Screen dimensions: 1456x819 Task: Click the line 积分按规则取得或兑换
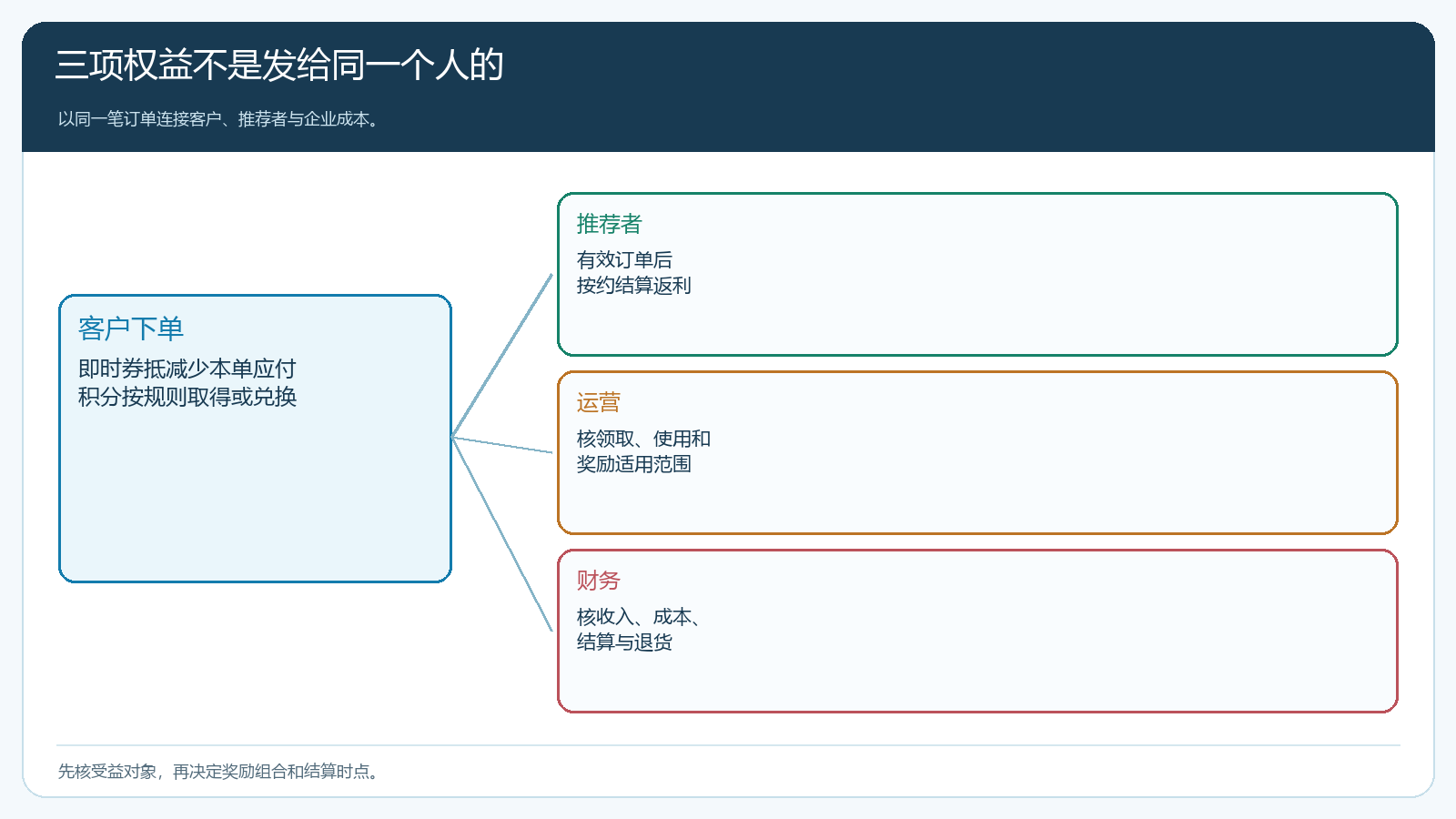pyautogui.click(x=187, y=397)
